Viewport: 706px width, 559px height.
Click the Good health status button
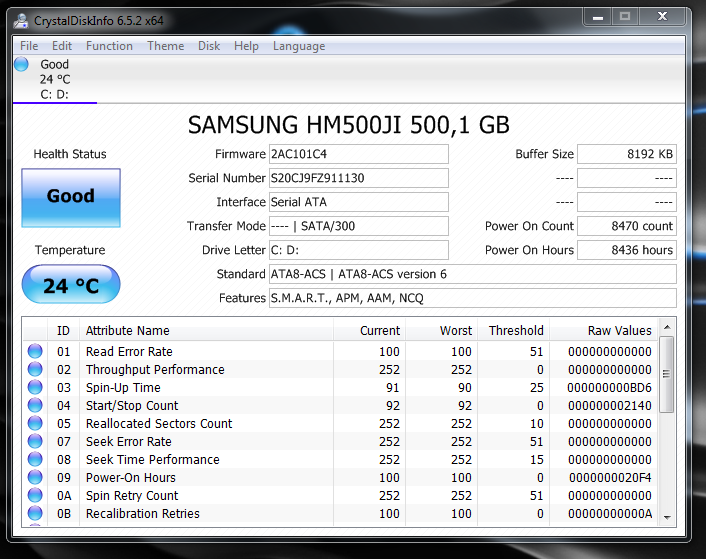(x=71, y=197)
